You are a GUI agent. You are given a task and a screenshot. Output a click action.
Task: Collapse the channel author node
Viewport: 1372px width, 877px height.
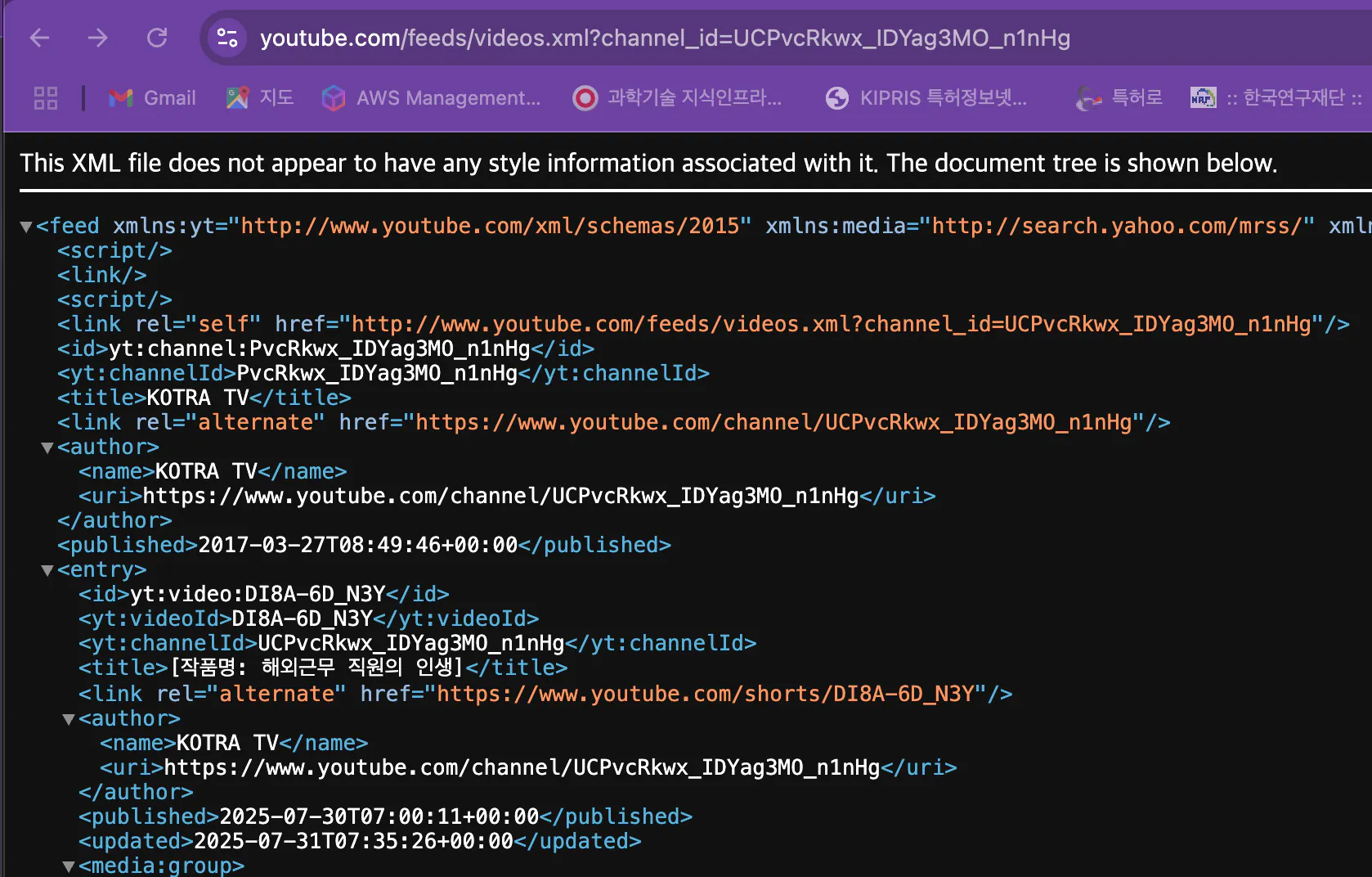pyautogui.click(x=47, y=447)
